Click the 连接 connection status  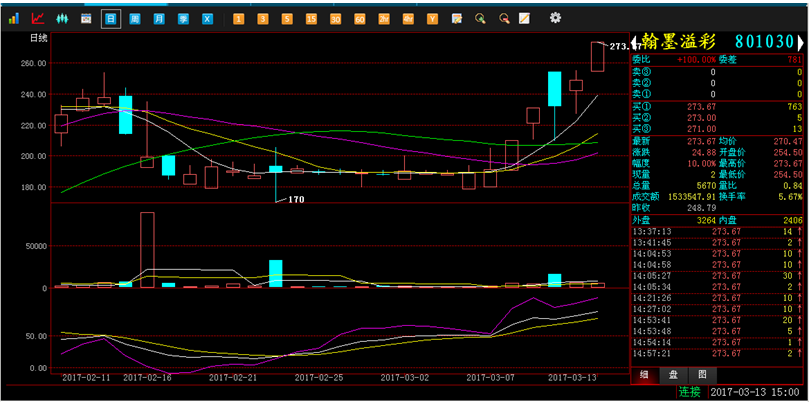pyautogui.click(x=690, y=393)
